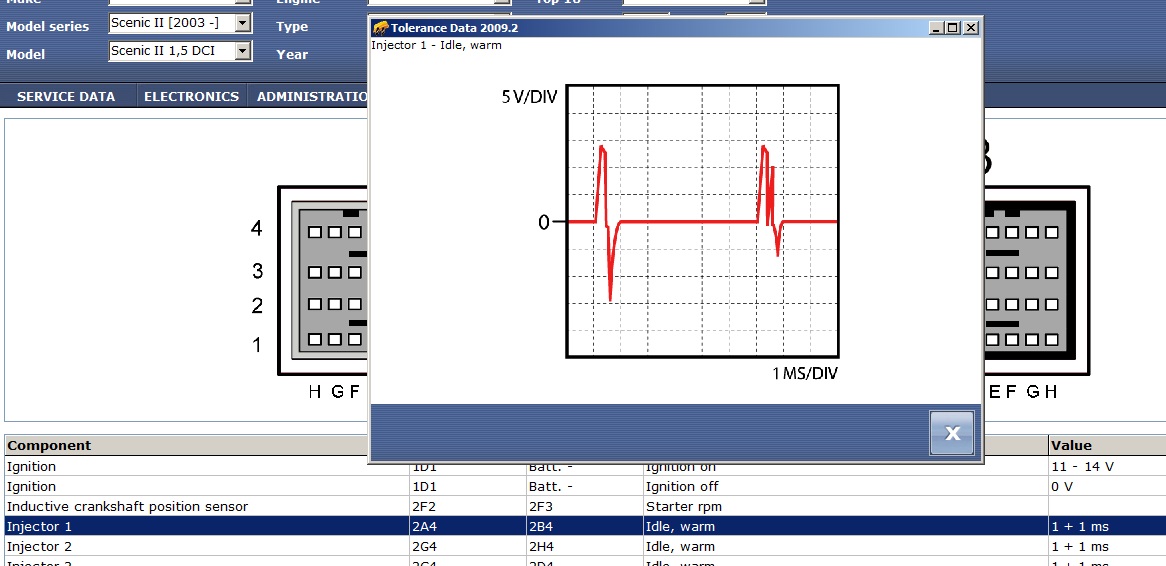Switch to the ELECTRONICS tab
1166x566 pixels.
[x=192, y=96]
